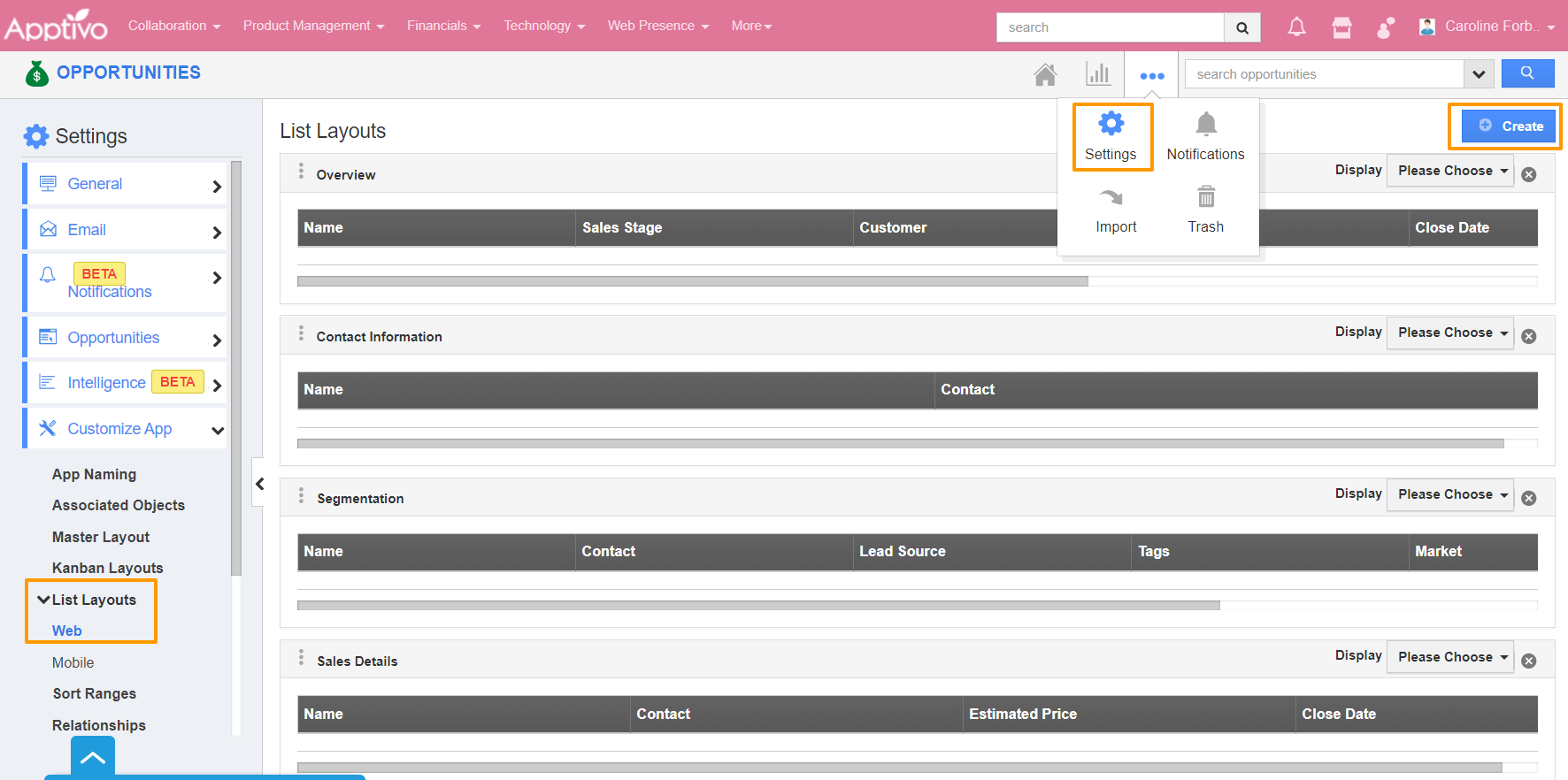This screenshot has width=1568, height=780.
Task: Open Sort Ranges settings
Action: point(95,693)
